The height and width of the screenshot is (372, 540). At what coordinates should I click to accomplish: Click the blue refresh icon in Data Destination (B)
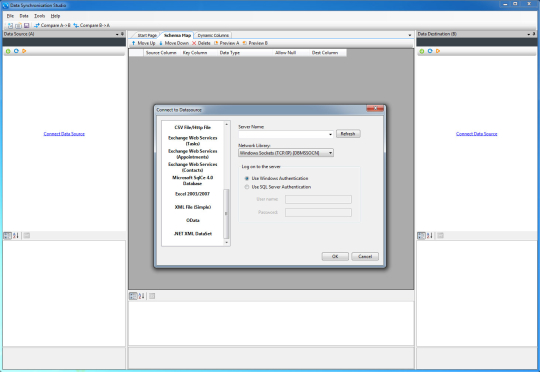coord(430,51)
